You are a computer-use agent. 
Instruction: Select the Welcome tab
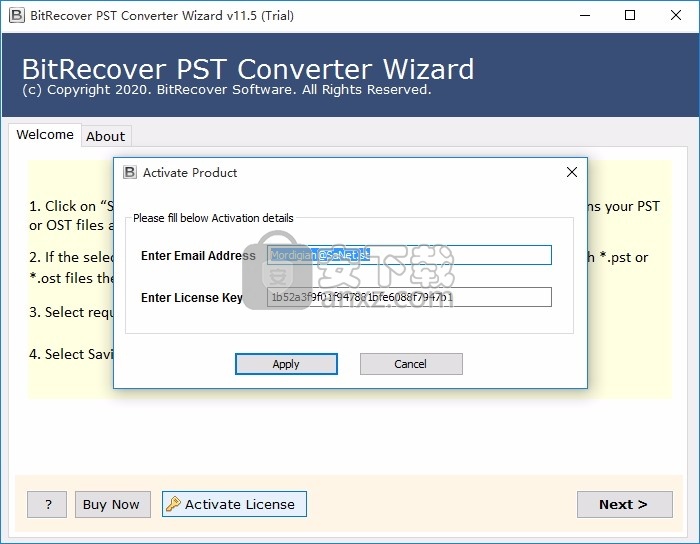tap(45, 134)
